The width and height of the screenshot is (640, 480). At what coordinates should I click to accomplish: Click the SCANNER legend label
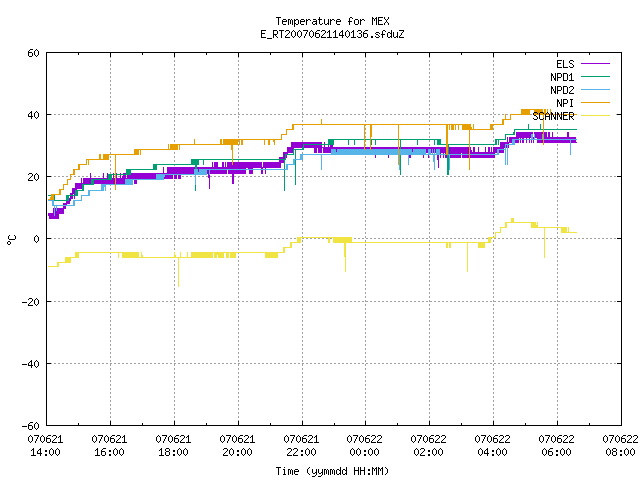click(553, 116)
